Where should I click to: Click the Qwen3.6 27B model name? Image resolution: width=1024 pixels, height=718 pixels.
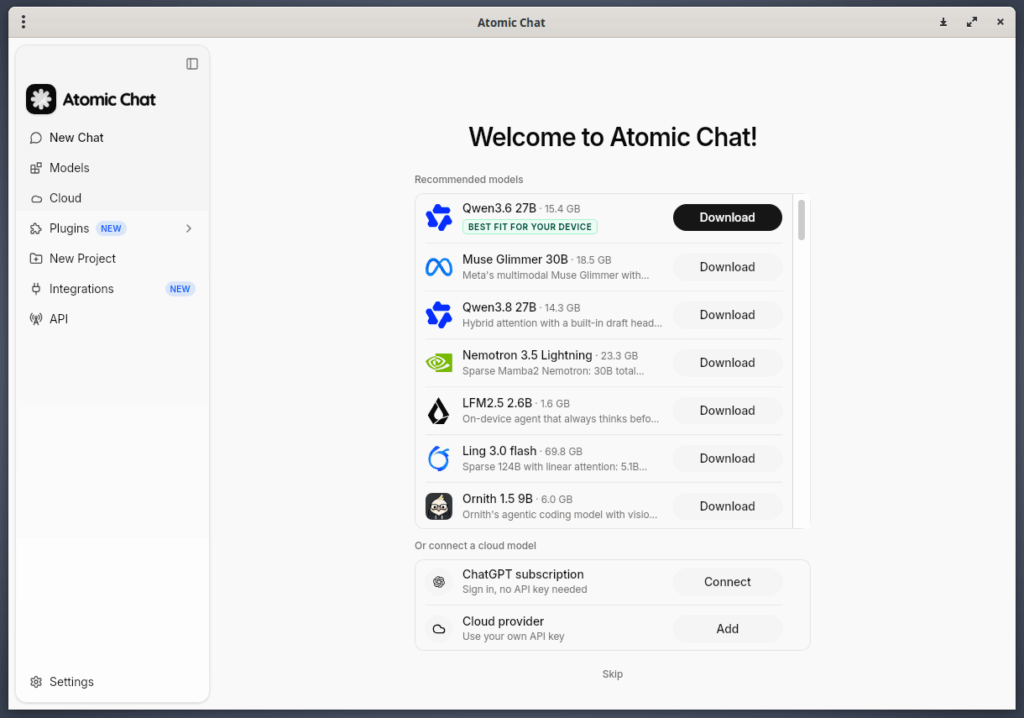[x=499, y=208]
